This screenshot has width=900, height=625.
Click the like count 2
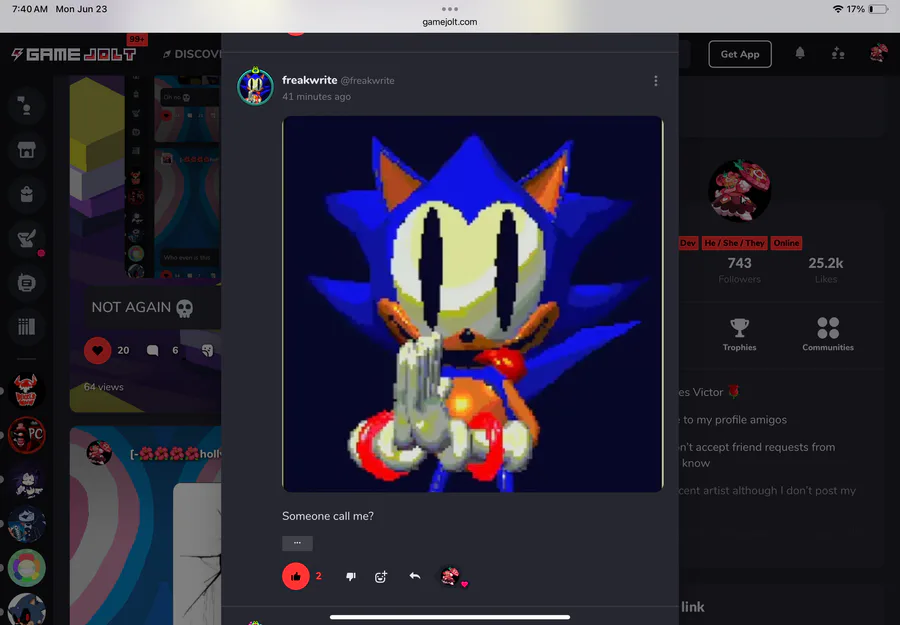point(319,576)
